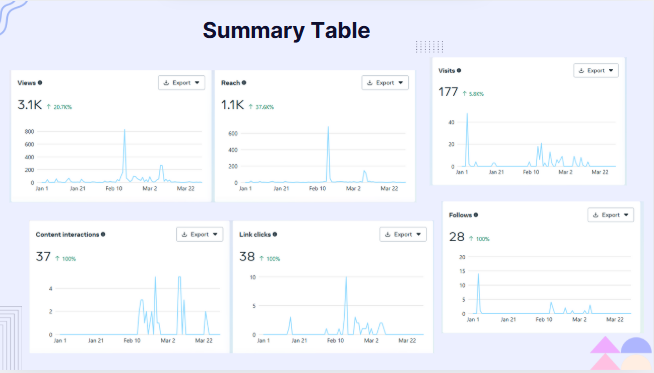
Task: Expand Content interactions Export dropdown arrow
Action: pyautogui.click(x=215, y=234)
